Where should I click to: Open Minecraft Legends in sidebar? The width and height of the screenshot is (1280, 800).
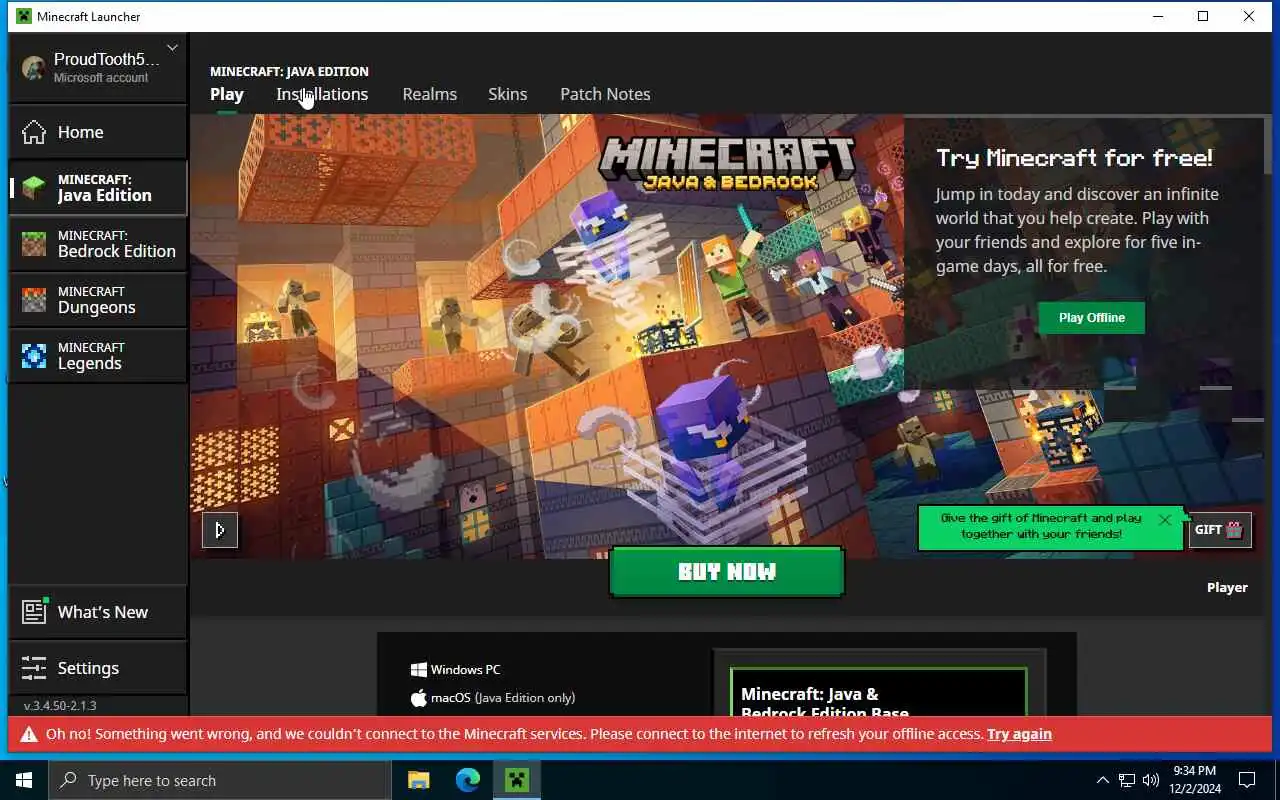(98, 356)
